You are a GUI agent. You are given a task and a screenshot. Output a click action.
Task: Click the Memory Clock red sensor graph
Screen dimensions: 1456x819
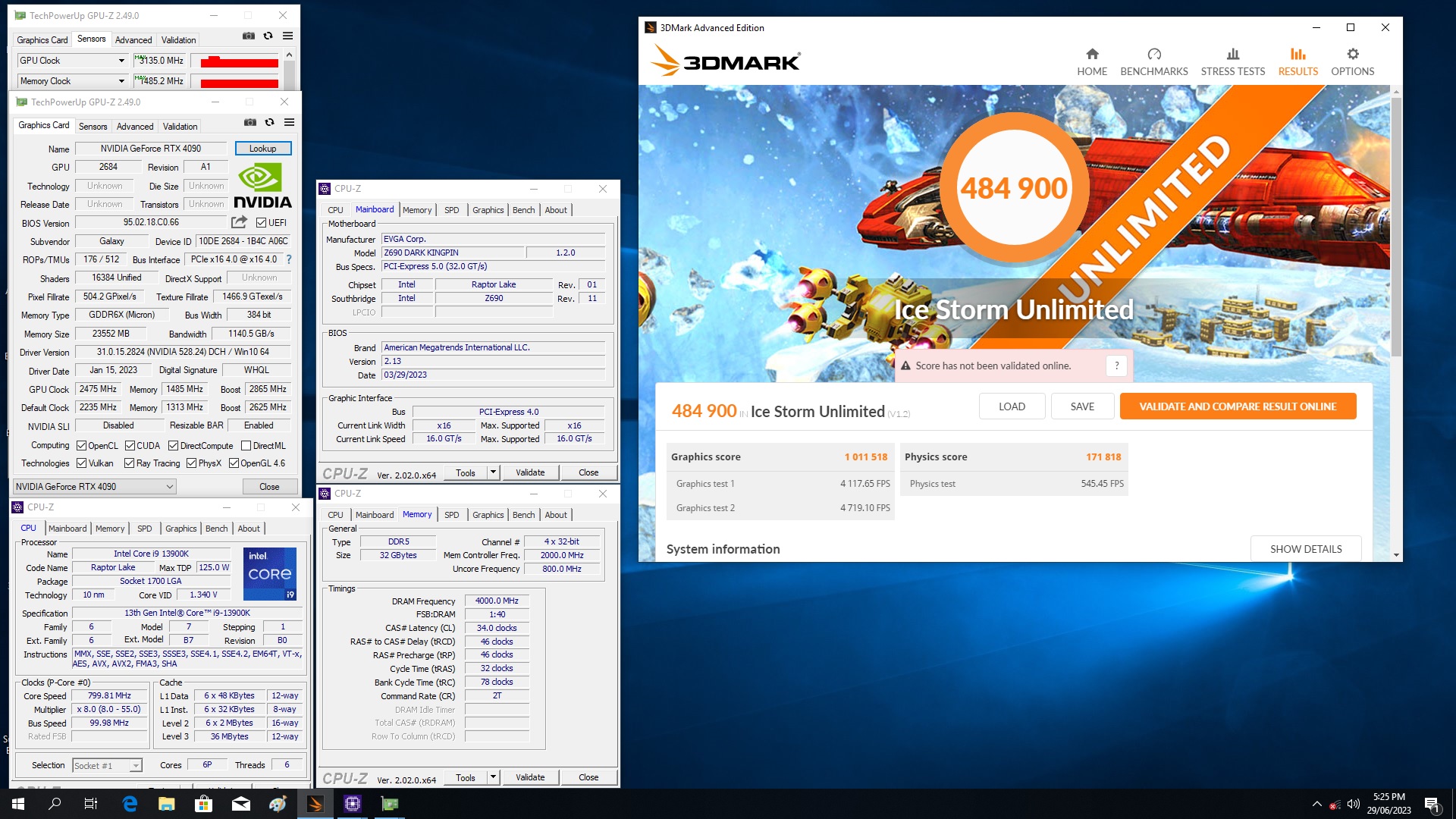235,82
